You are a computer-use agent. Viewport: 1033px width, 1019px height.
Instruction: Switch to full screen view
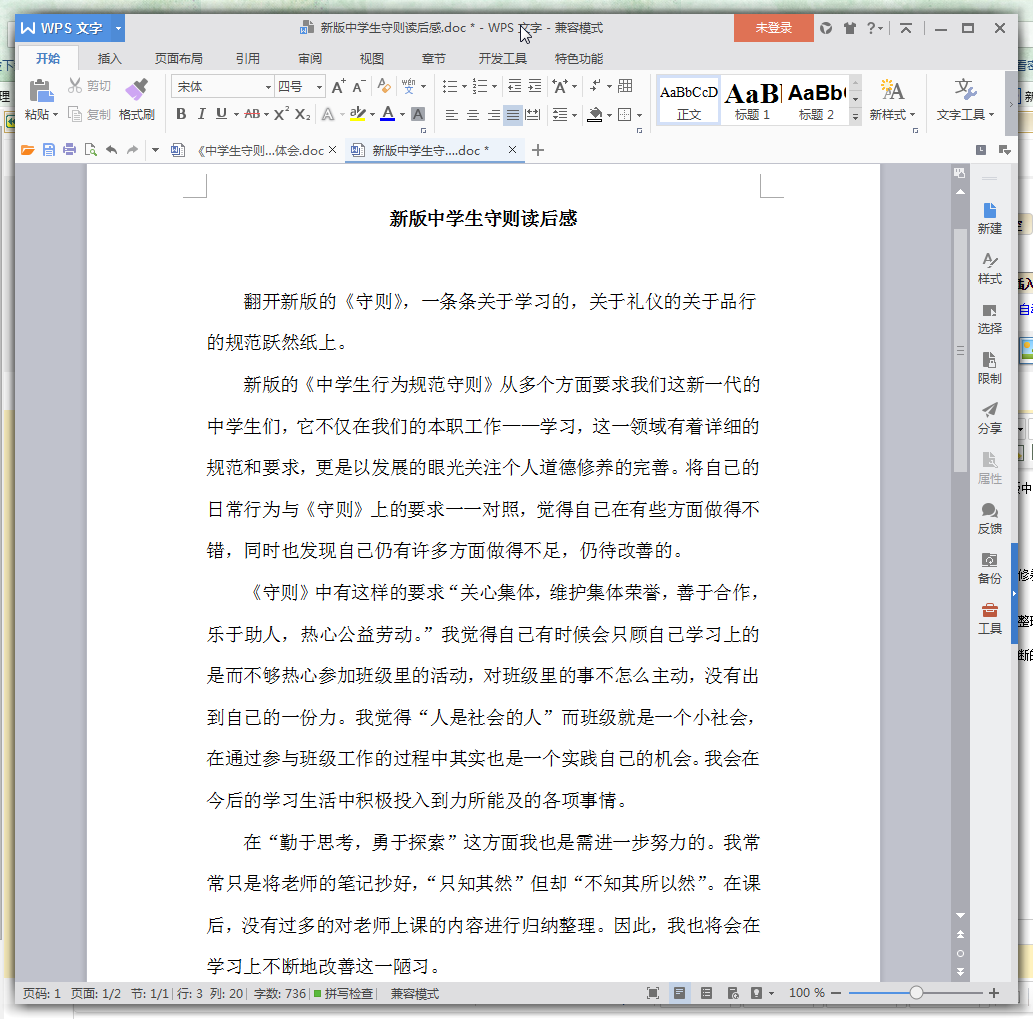653,993
